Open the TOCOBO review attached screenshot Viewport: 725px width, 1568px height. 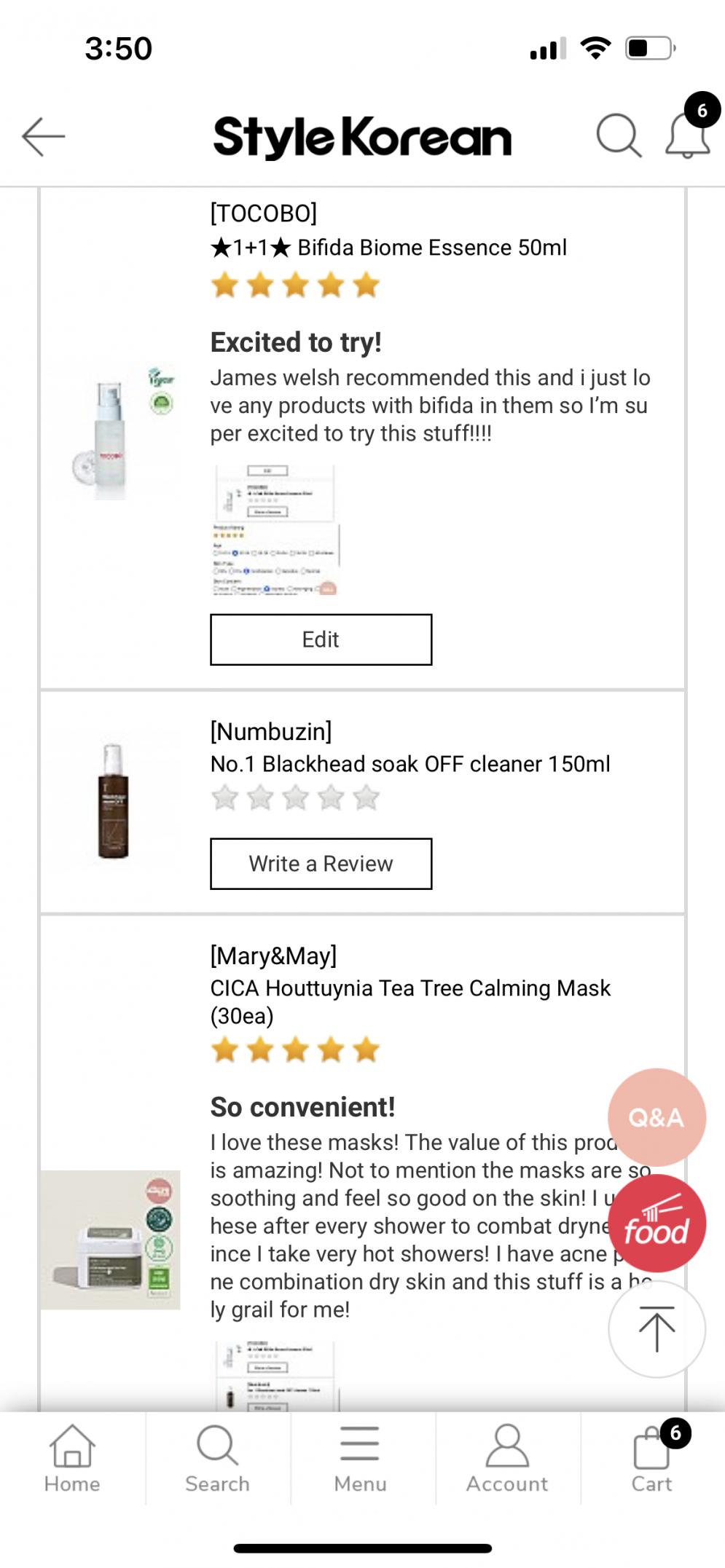(x=275, y=529)
